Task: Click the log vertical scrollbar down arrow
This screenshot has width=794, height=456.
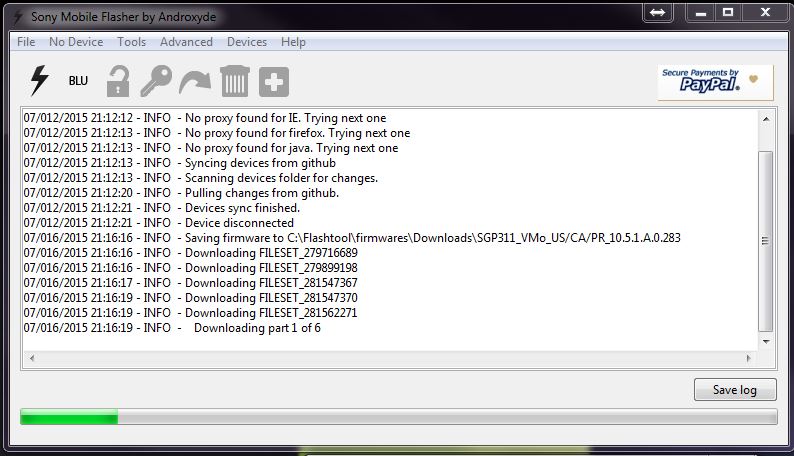Action: (x=766, y=342)
